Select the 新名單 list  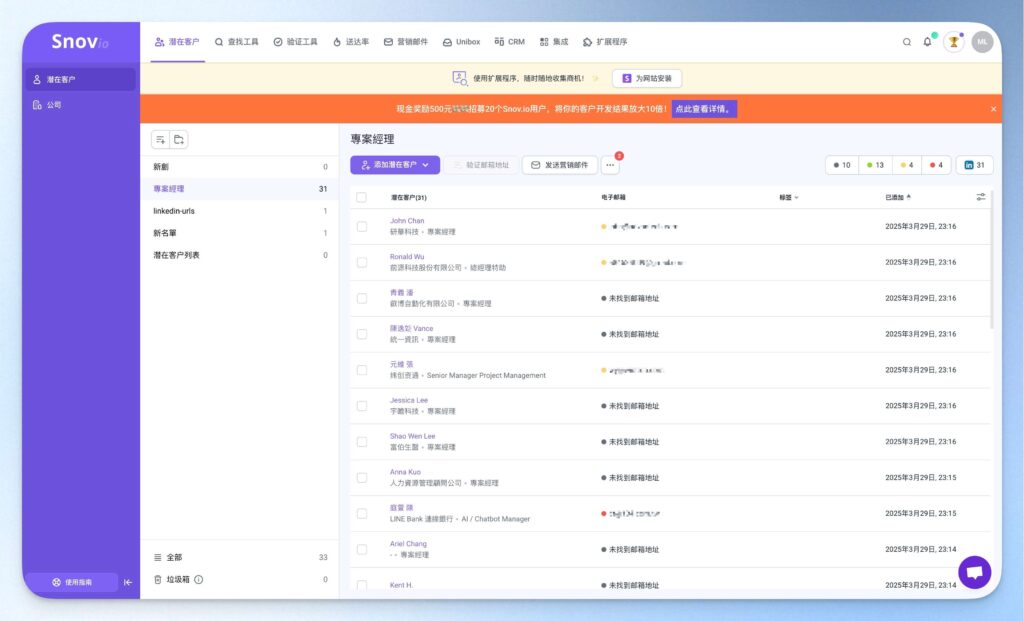240,233
